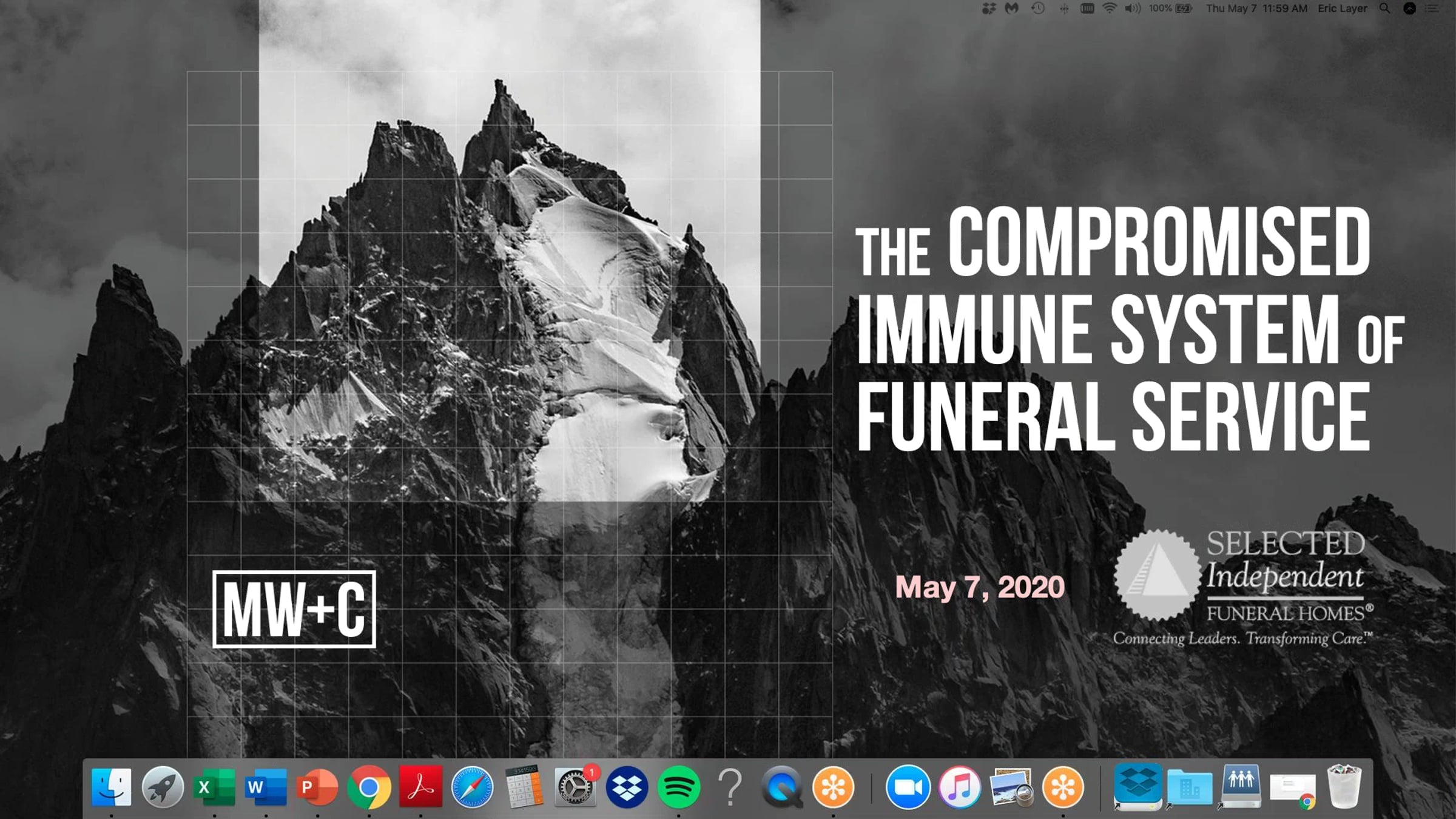Open PowerPoint from the Dock
This screenshot has height=819, width=1456.
point(317,787)
